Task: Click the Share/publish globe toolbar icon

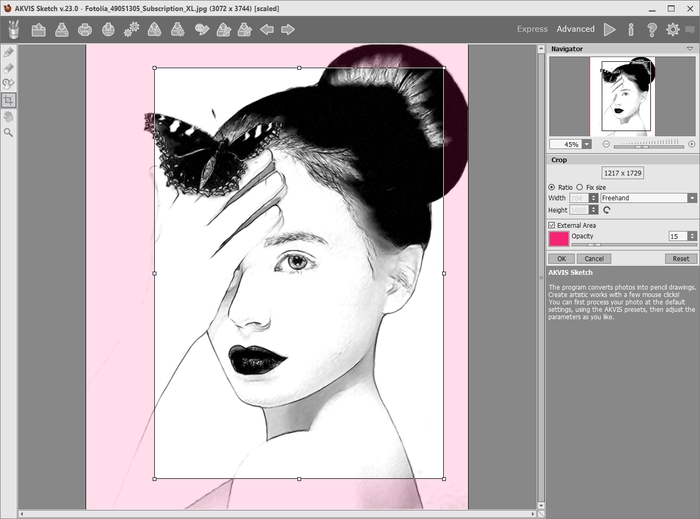Action: (108, 30)
